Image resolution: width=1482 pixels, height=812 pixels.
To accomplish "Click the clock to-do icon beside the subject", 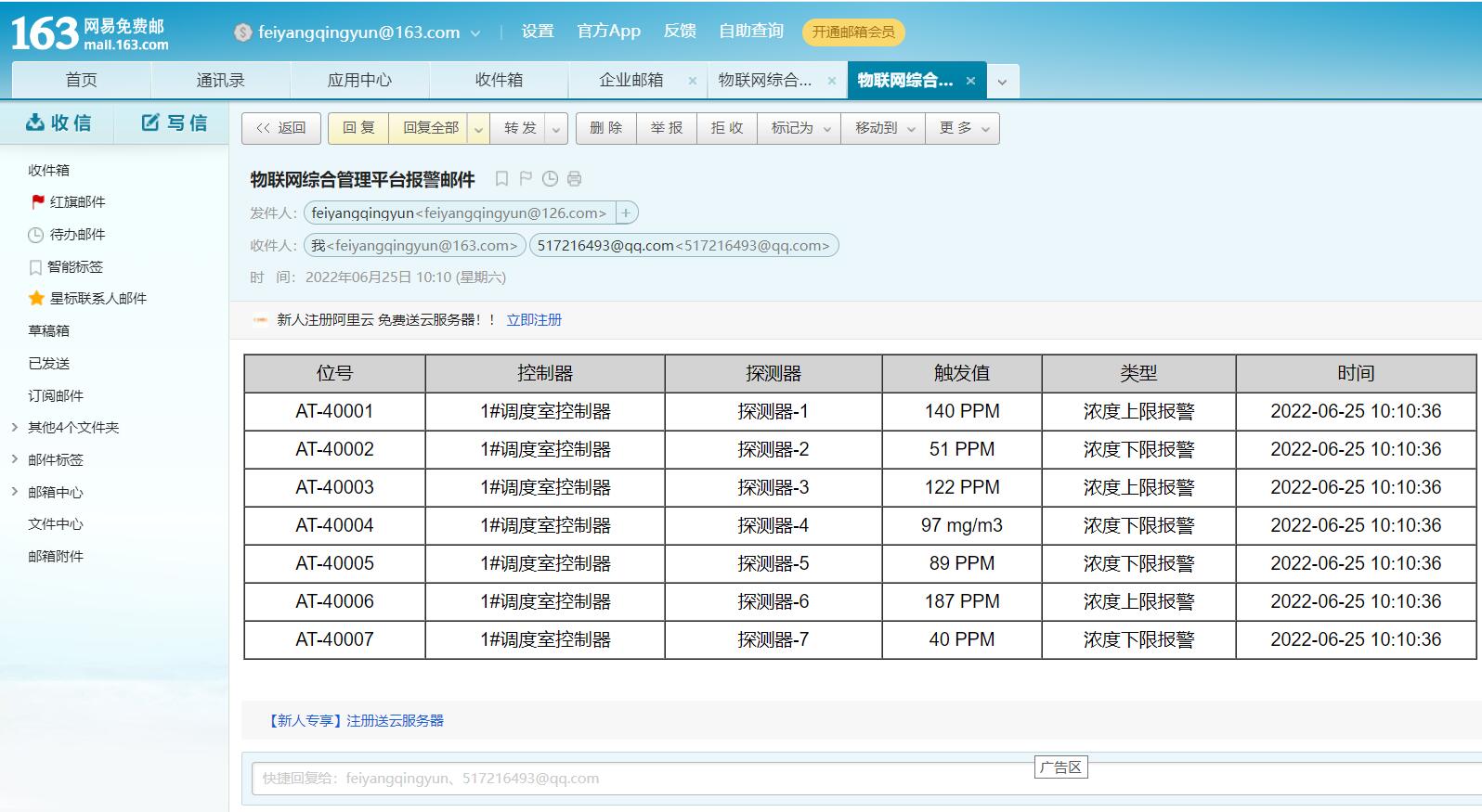I will [550, 178].
